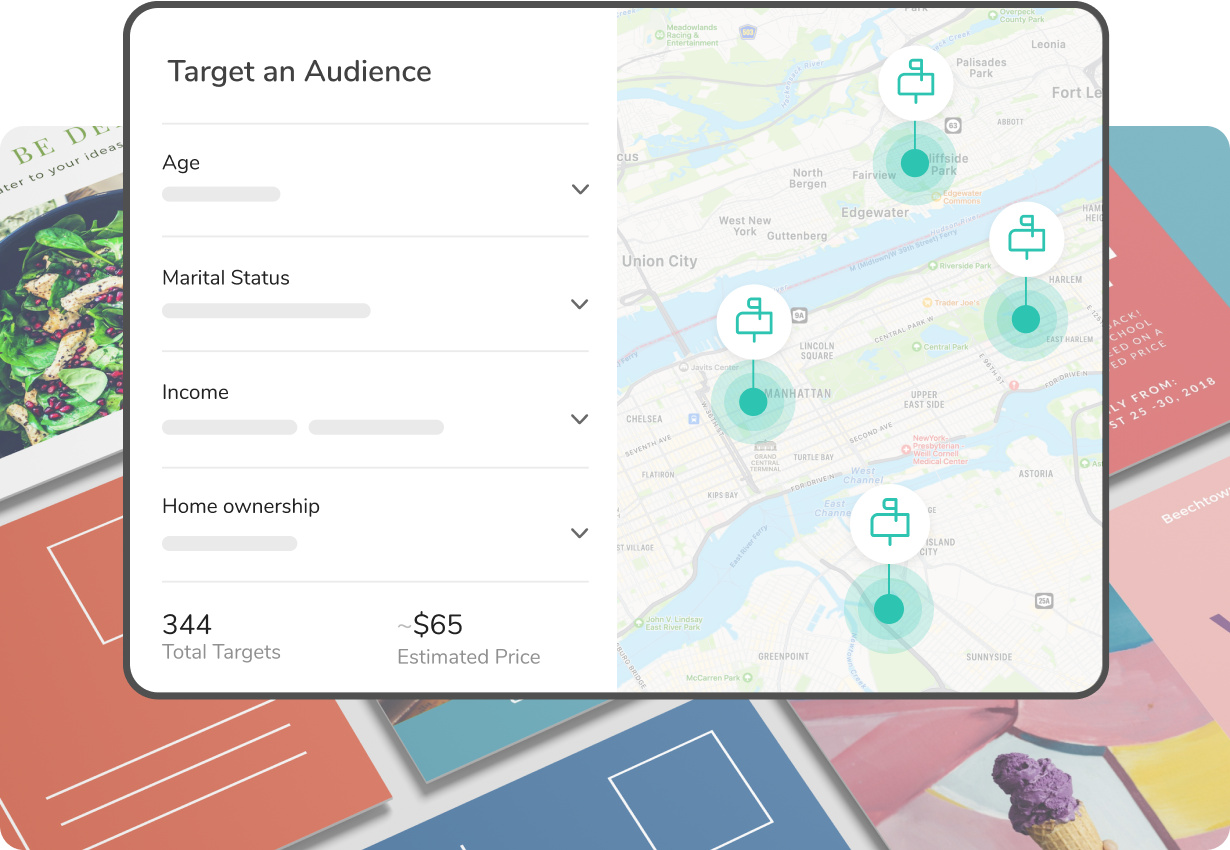This screenshot has width=1230, height=850.
Task: Open the Home ownership dropdown chevron
Action: click(x=580, y=533)
